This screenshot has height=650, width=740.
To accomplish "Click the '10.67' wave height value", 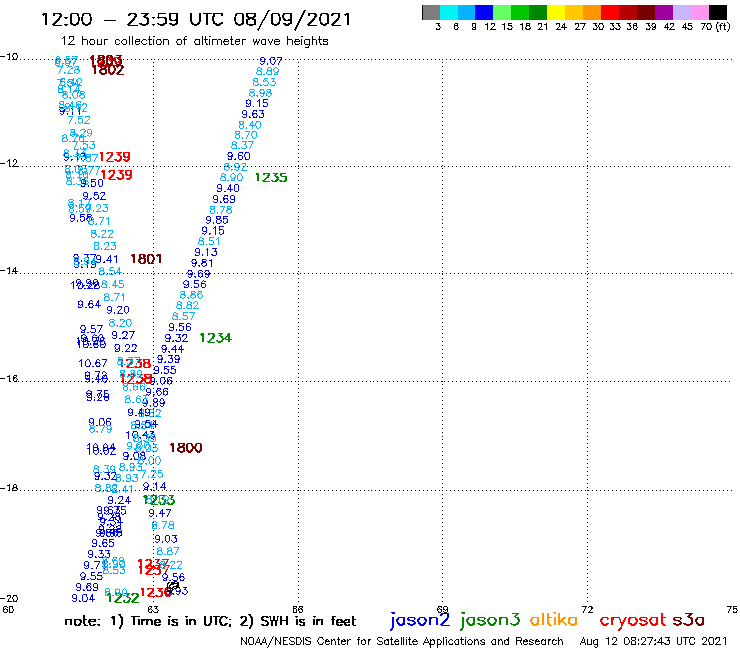I will point(92,363).
